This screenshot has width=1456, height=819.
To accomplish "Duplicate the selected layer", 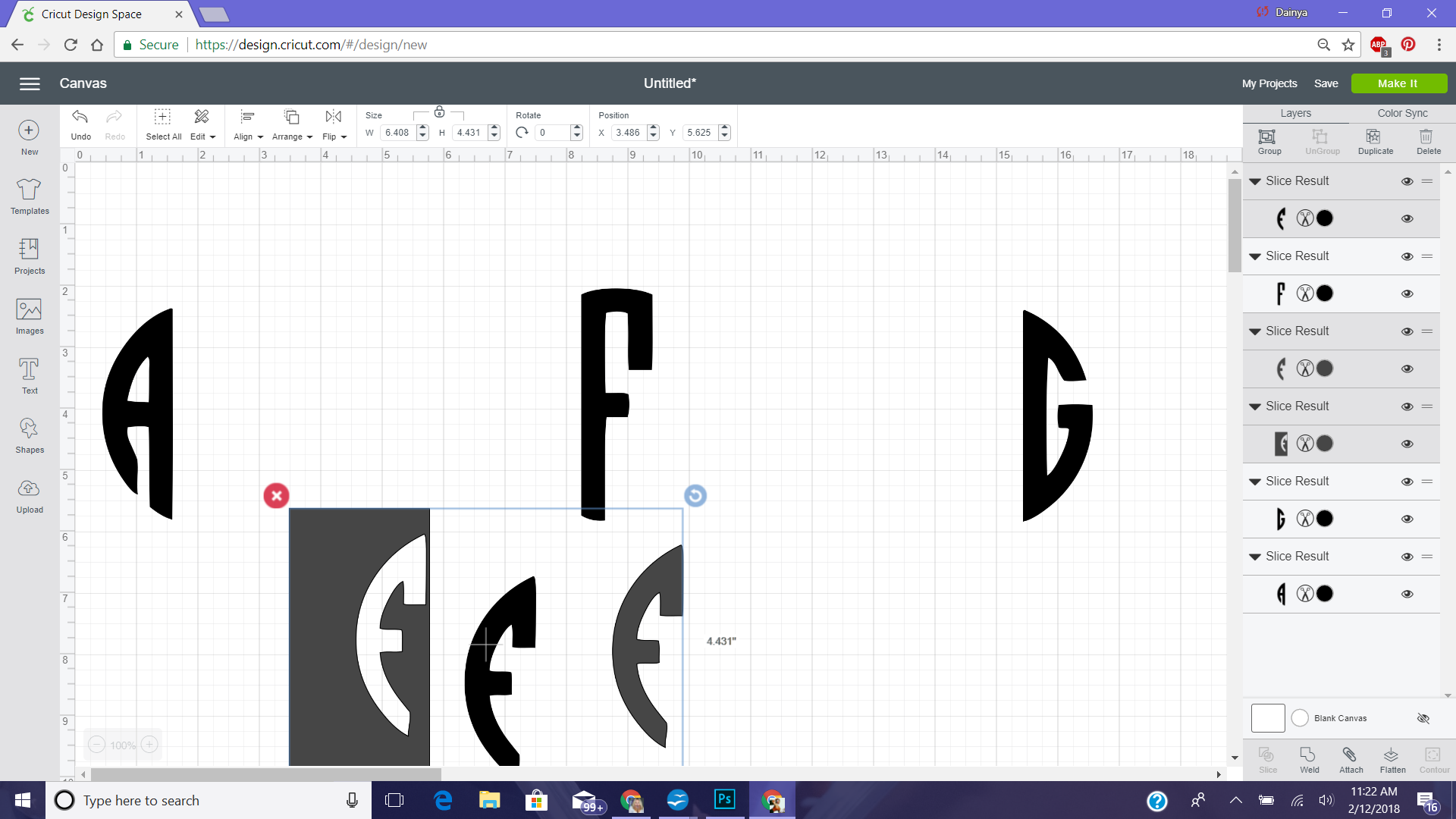I will click(x=1375, y=142).
